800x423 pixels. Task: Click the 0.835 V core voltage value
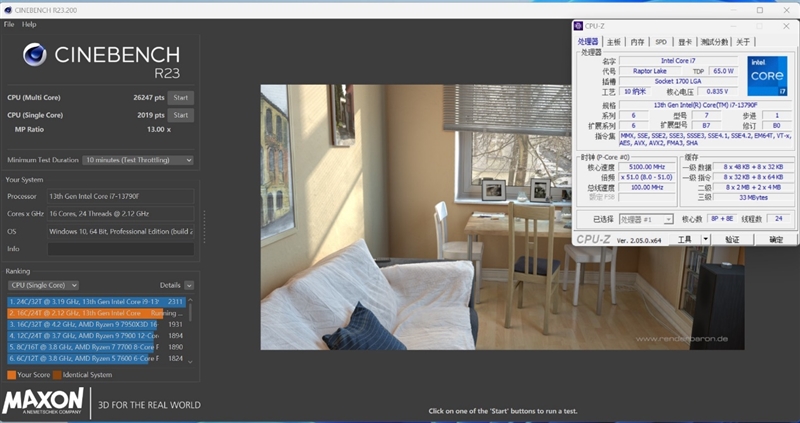pos(717,91)
